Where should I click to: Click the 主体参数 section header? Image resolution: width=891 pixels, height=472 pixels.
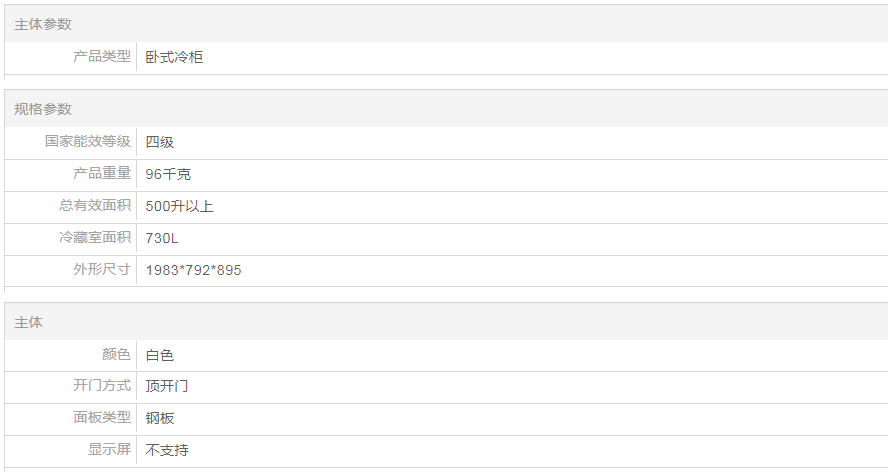43,24
